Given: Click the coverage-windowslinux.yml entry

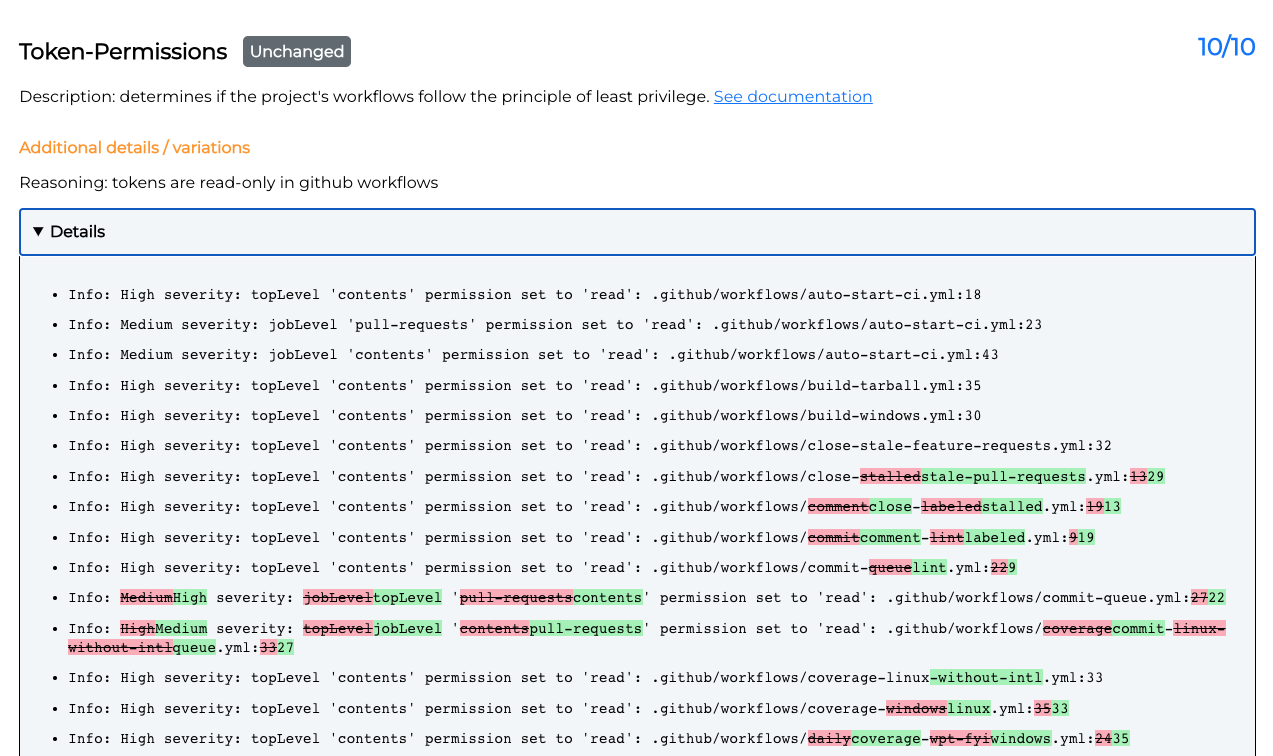Looking at the screenshot, I should 569,709.
